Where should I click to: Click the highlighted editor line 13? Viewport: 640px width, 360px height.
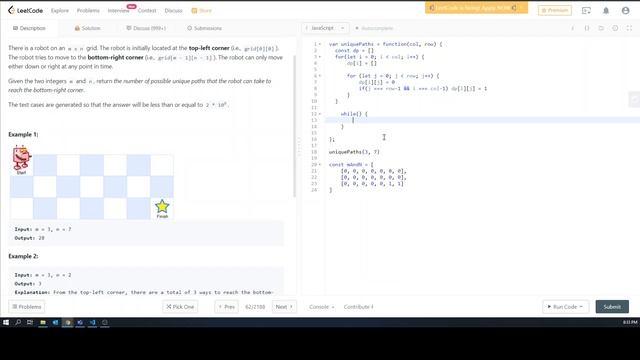click(482, 120)
